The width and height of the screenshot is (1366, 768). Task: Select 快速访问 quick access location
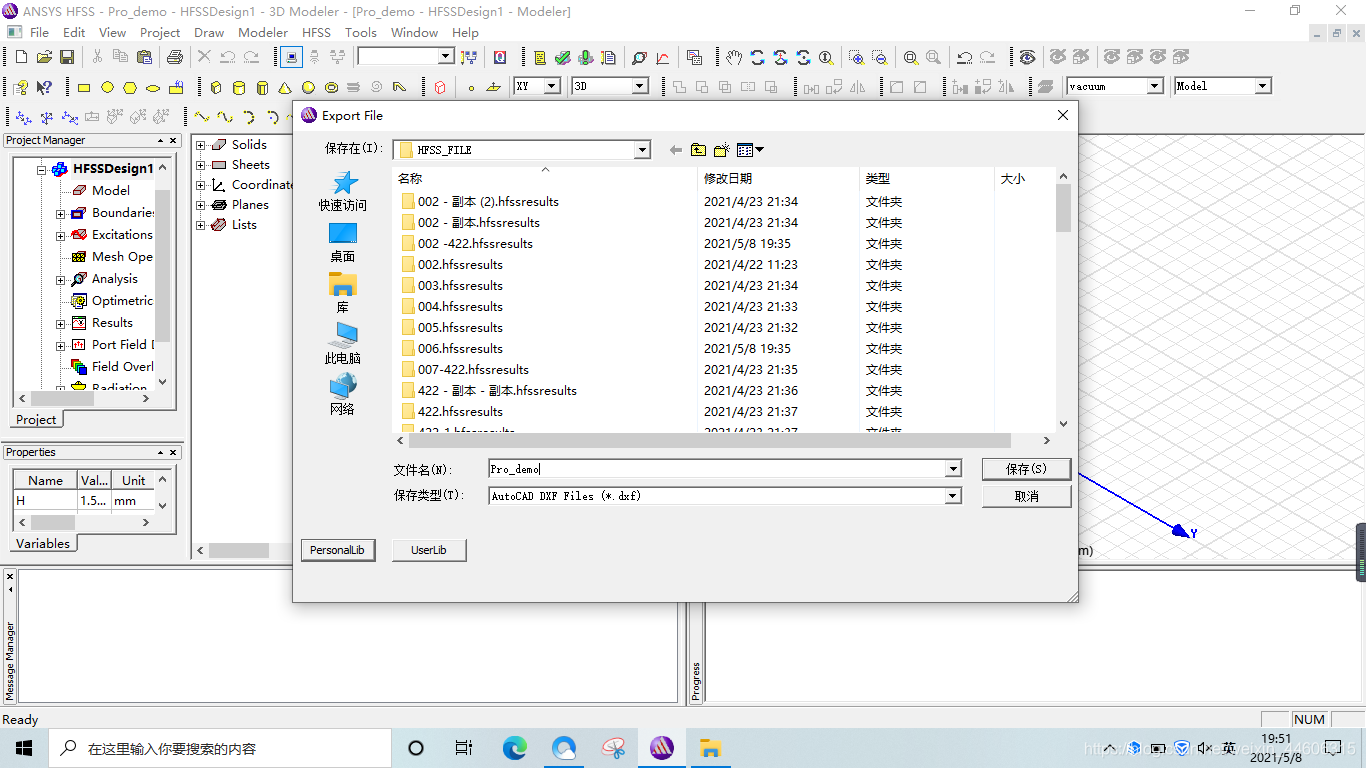click(343, 191)
